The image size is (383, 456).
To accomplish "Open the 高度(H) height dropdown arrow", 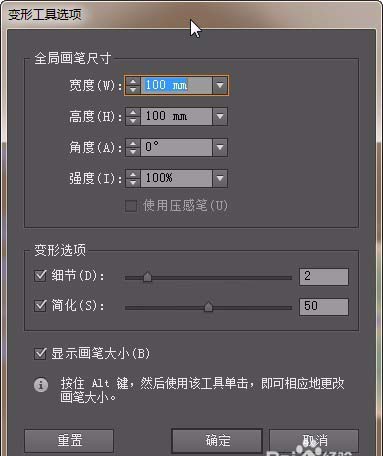I will coord(220,117).
